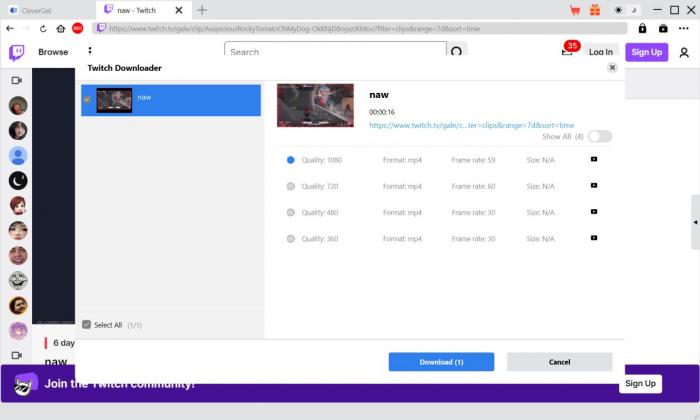Uncheck the naw video checkbox
700x420 pixels.
[87, 100]
